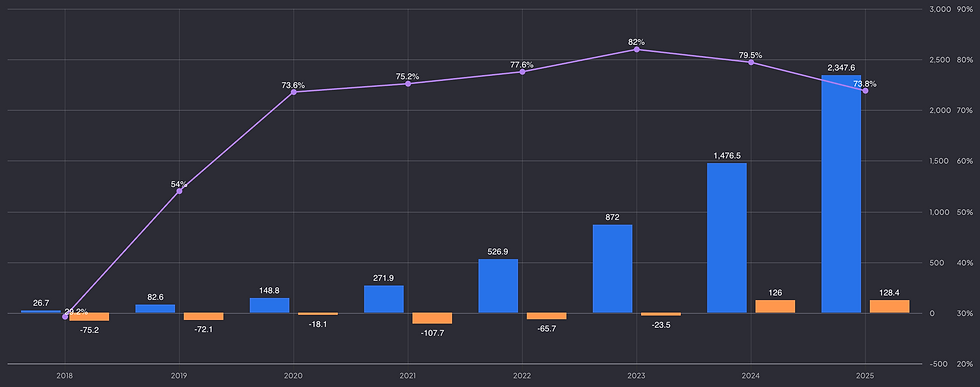Image resolution: width=980 pixels, height=387 pixels.
Task: Click the 2019 x-axis year label
Action: click(179, 376)
